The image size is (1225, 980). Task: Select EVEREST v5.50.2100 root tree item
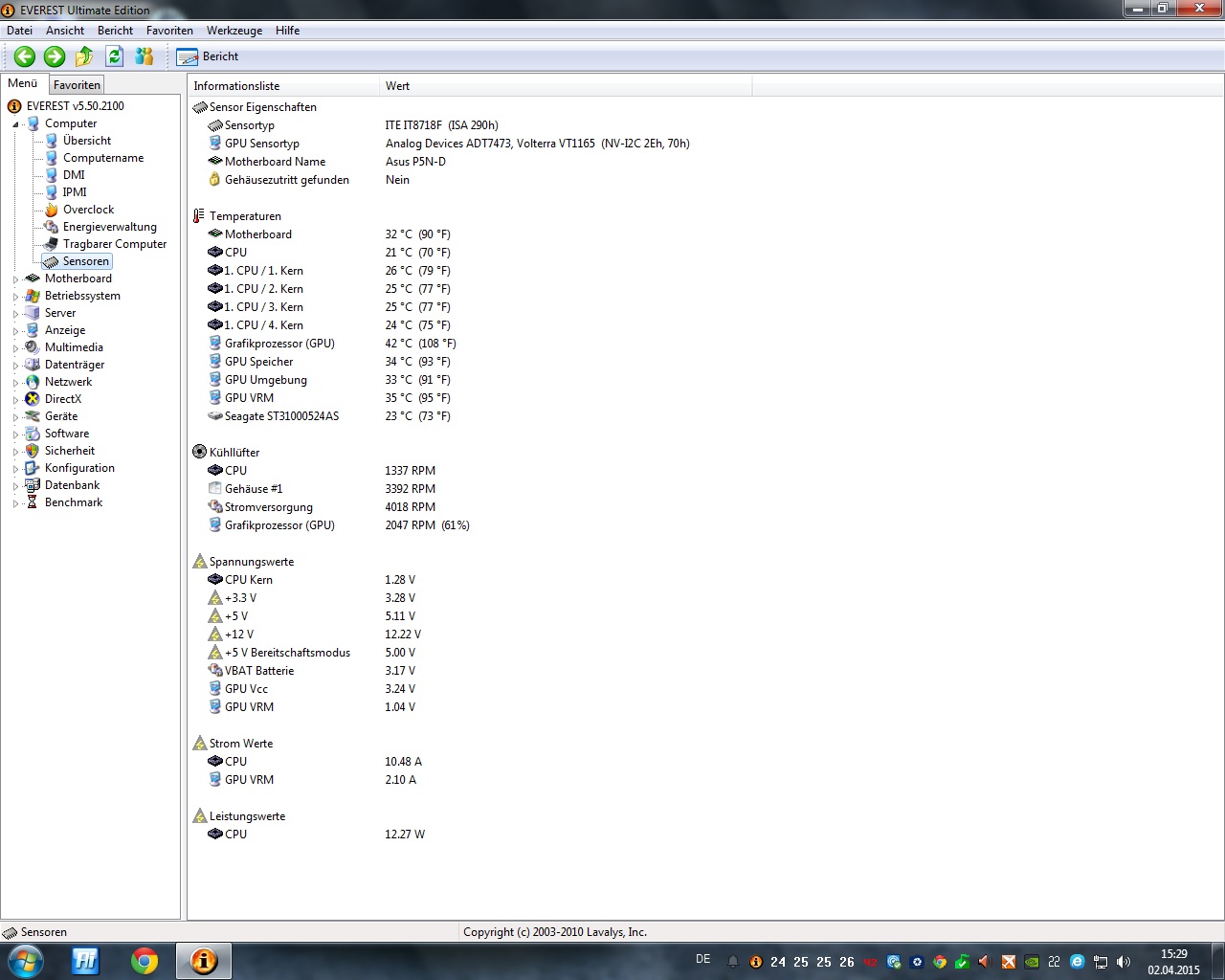75,106
